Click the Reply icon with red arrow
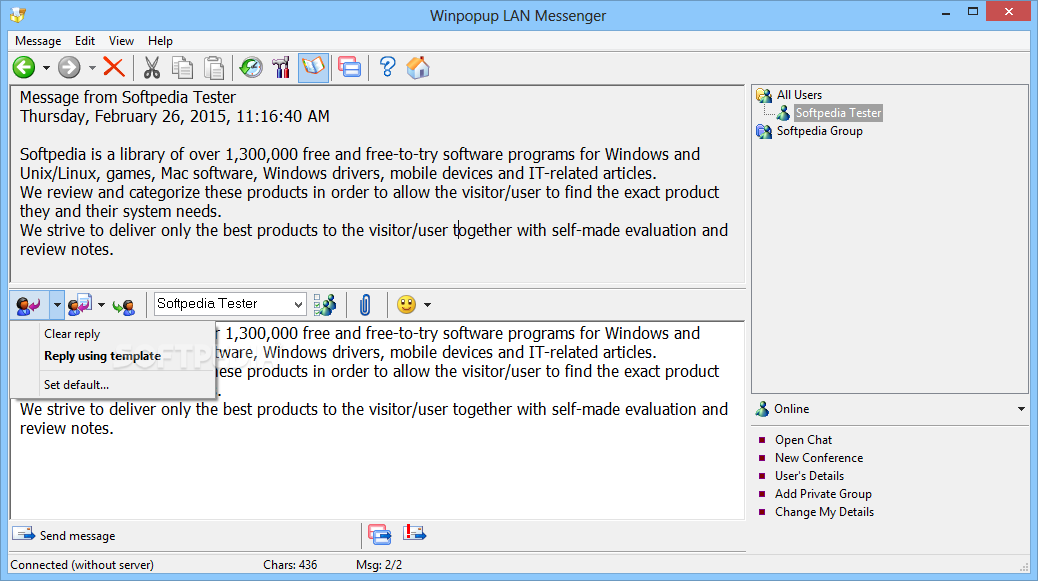The width and height of the screenshot is (1038, 581). coord(28,305)
